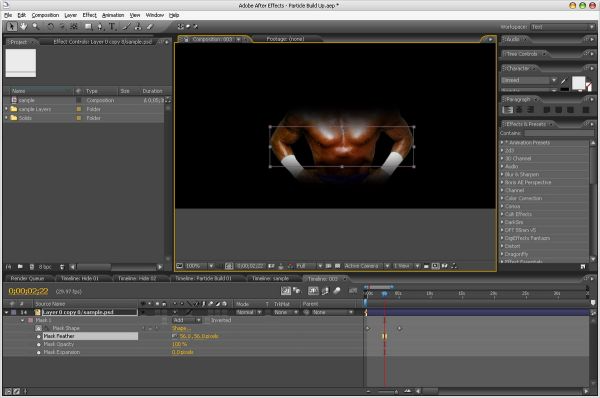Switch to Timeline: Particle Build 01 tab
The image size is (600, 398).
point(203,279)
